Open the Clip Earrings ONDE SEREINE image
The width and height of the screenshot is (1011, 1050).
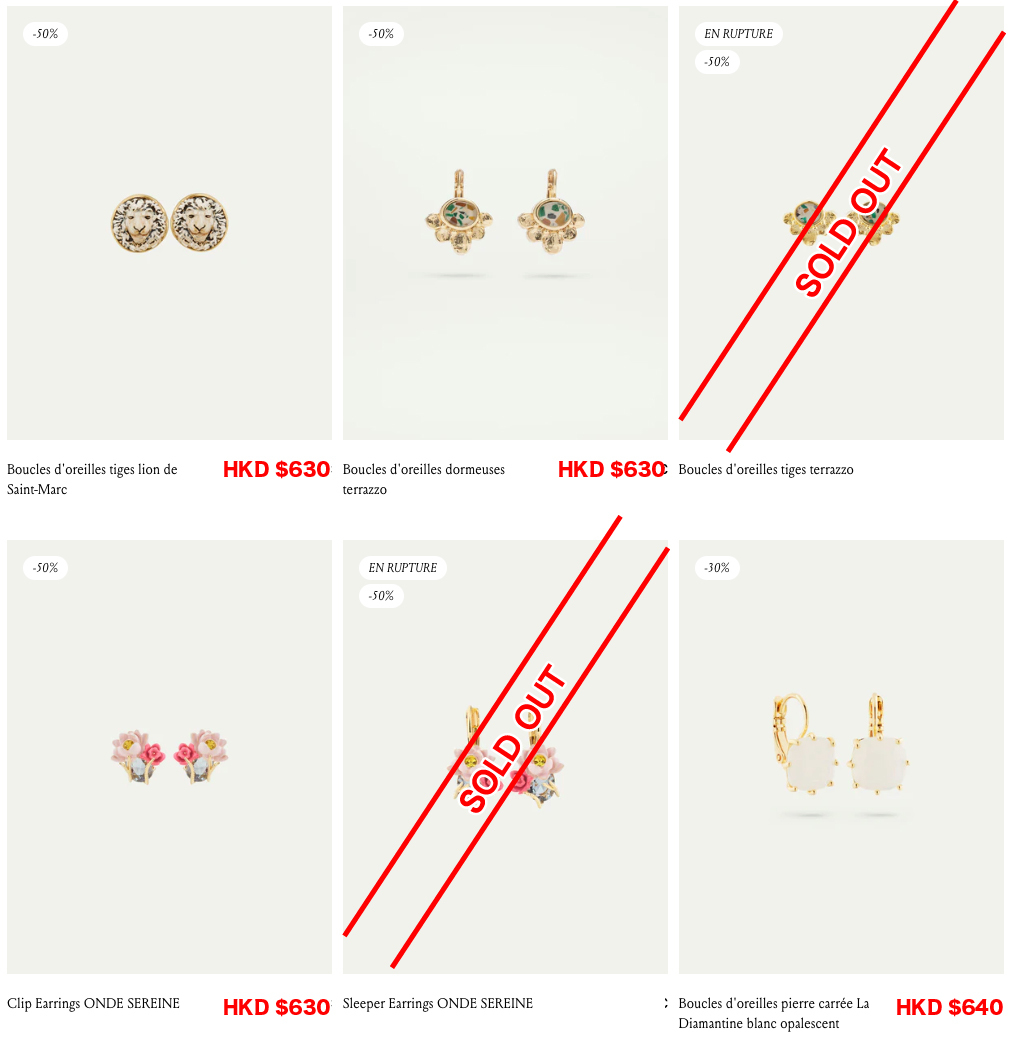pyautogui.click(x=169, y=757)
